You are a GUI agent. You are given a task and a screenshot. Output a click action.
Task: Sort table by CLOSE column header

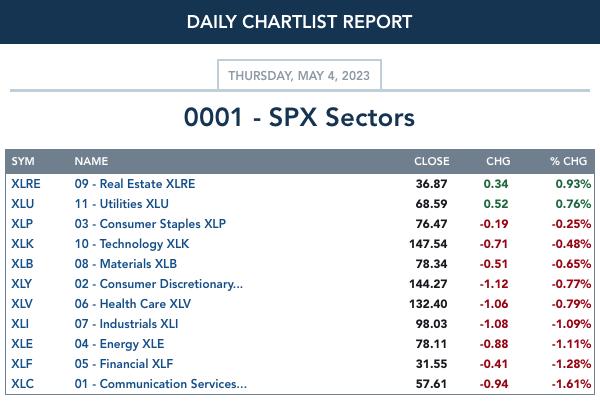click(432, 161)
